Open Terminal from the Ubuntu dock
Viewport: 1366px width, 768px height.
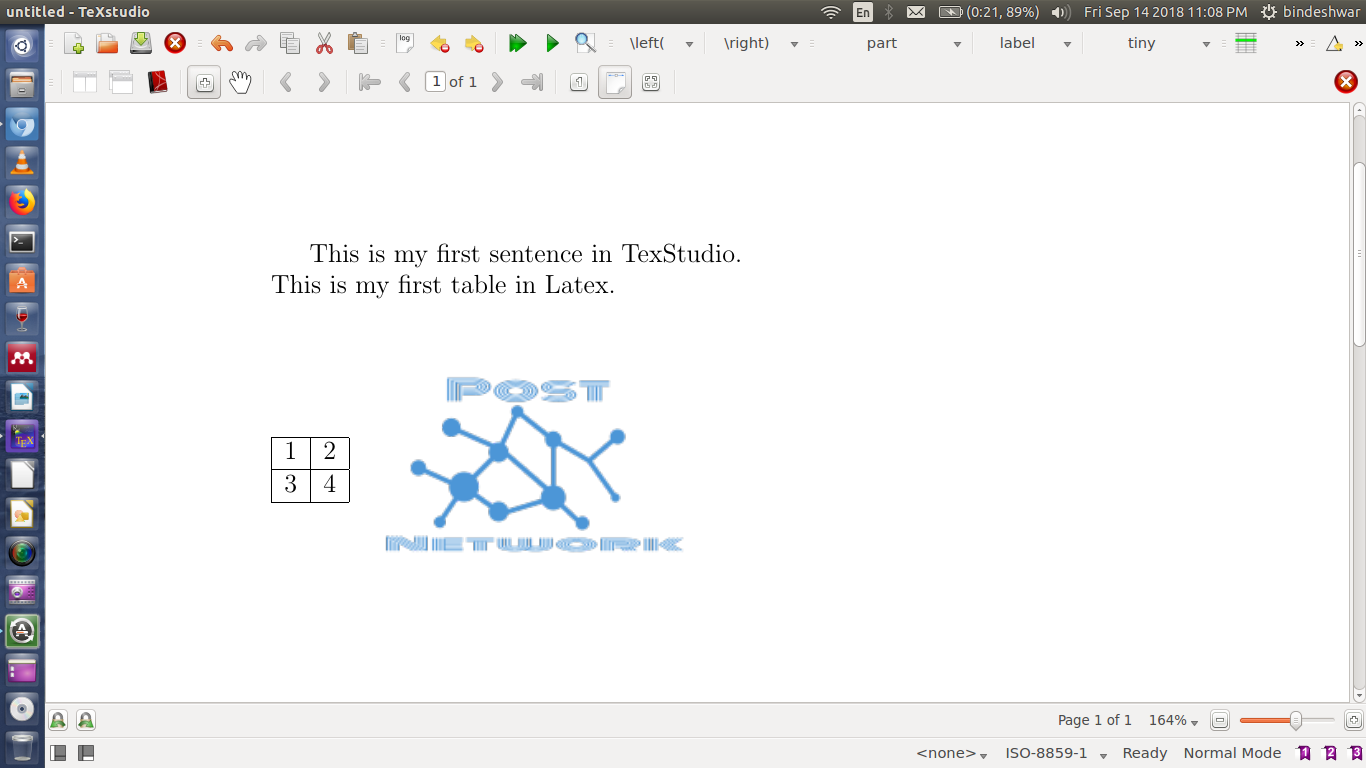22,241
